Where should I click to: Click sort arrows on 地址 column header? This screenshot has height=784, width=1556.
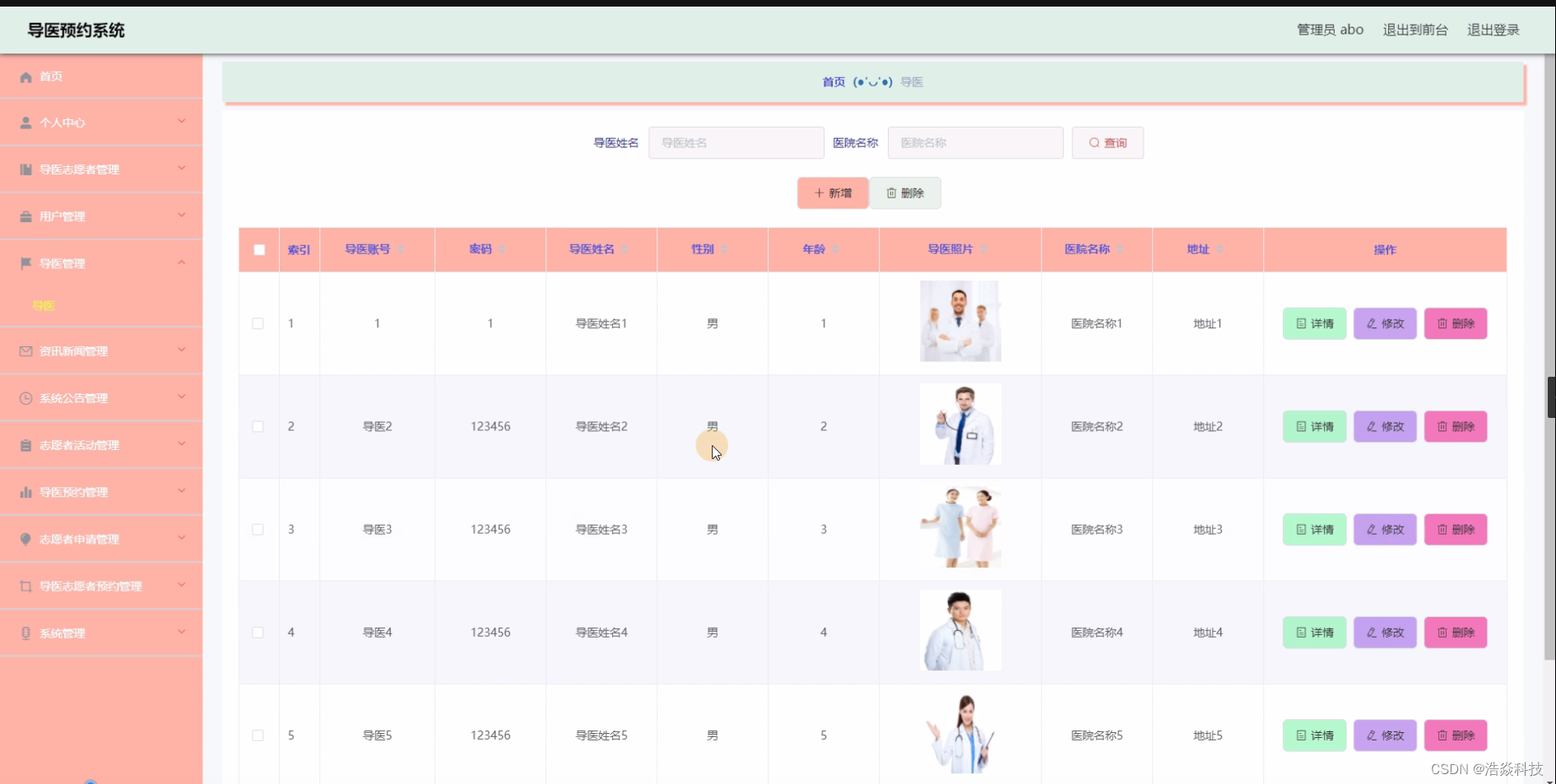[x=1219, y=249]
